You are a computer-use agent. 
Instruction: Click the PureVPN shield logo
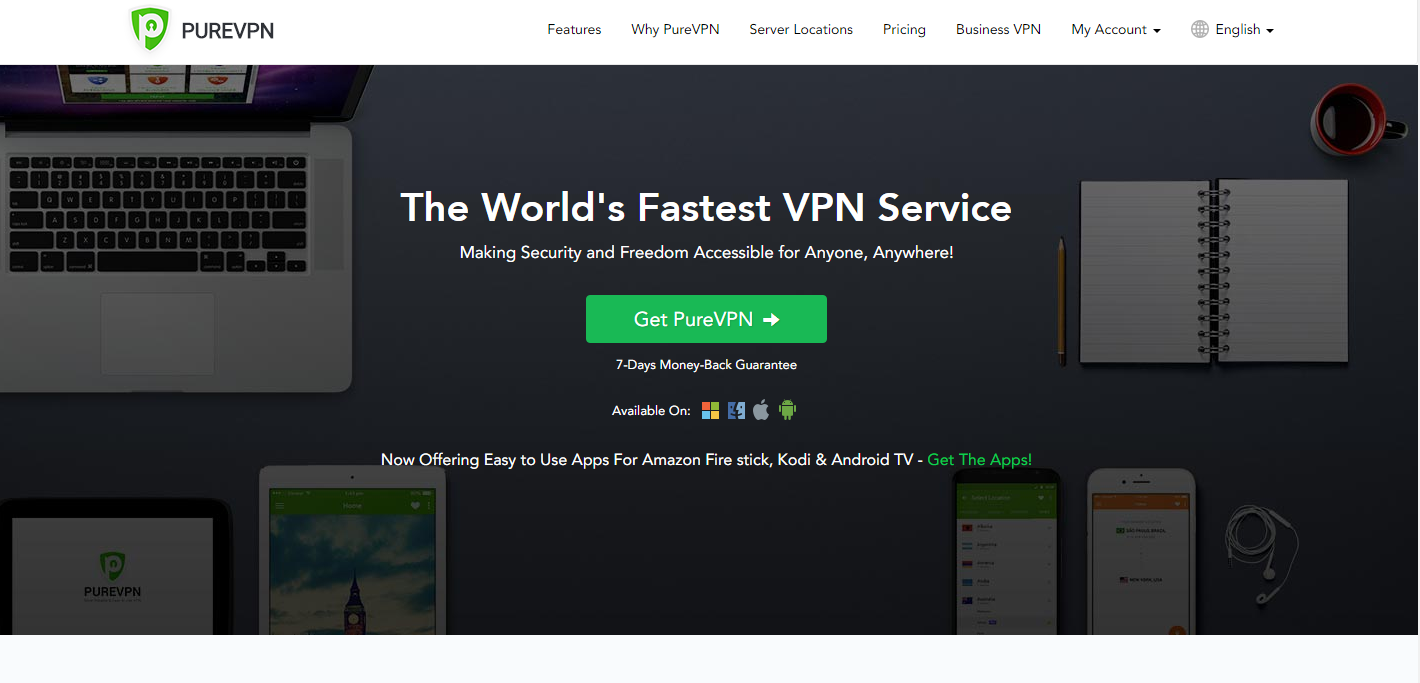[x=150, y=30]
